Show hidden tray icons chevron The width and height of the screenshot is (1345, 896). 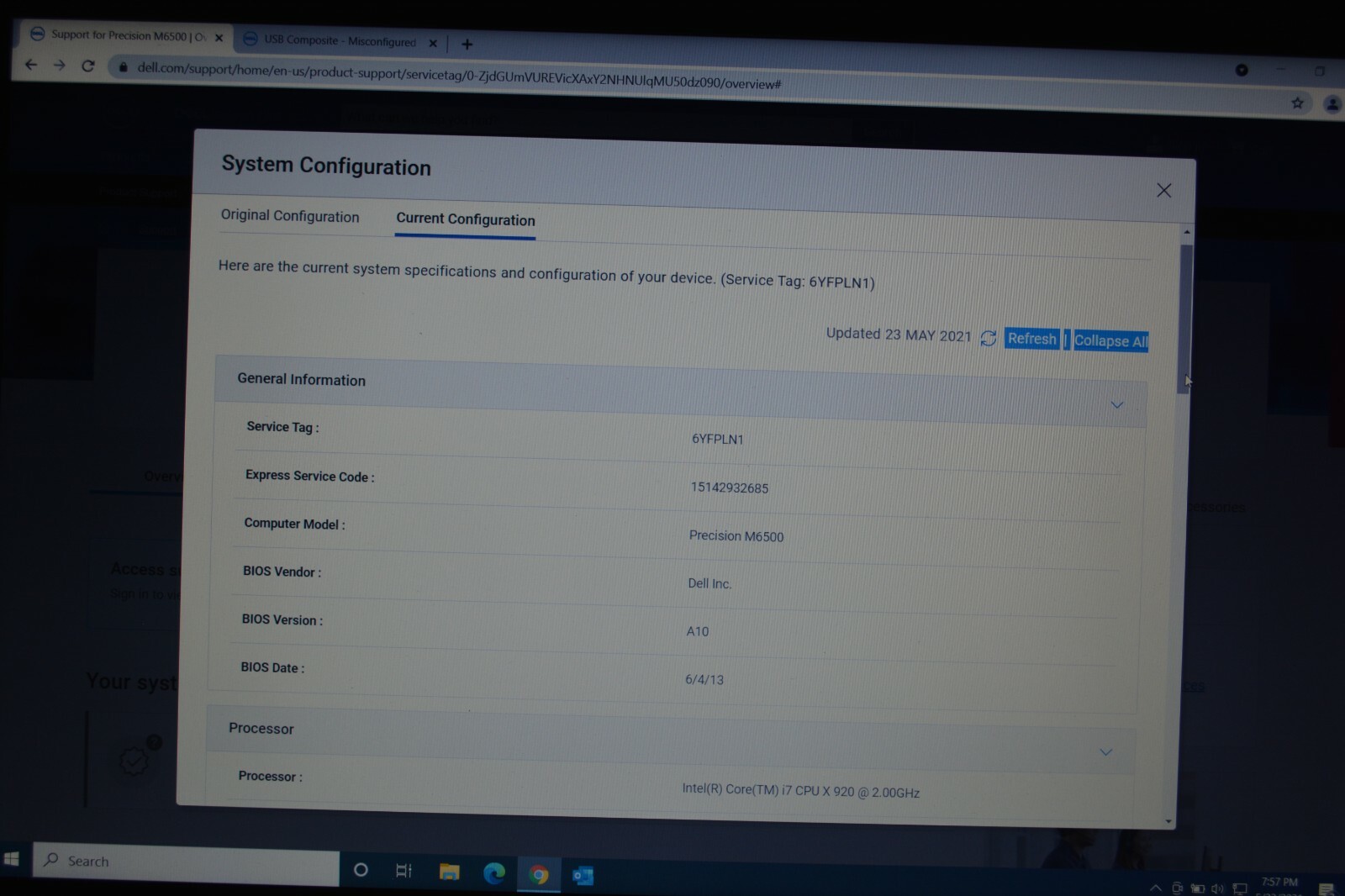pos(1156,888)
